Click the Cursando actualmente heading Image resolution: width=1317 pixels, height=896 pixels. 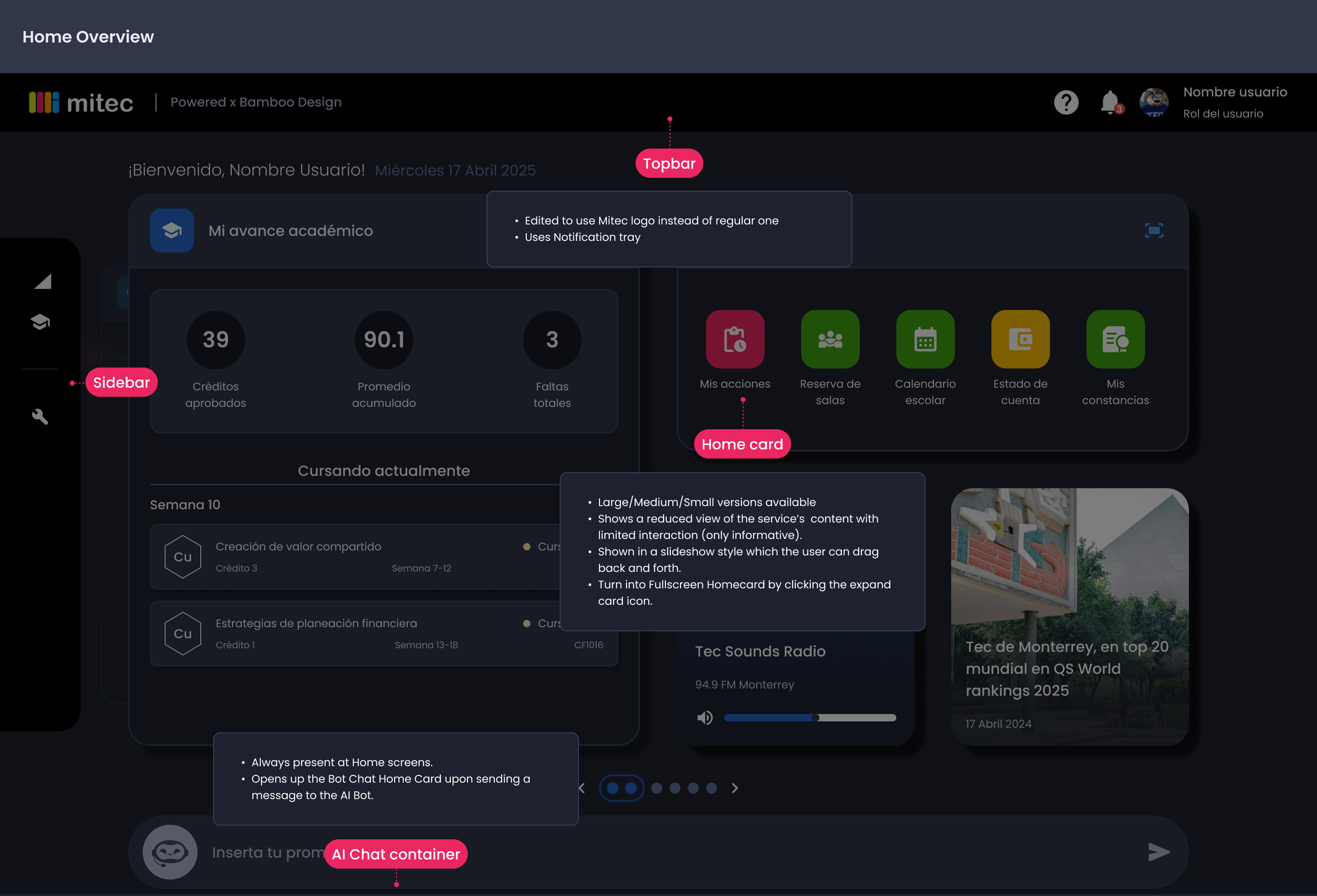pos(384,471)
